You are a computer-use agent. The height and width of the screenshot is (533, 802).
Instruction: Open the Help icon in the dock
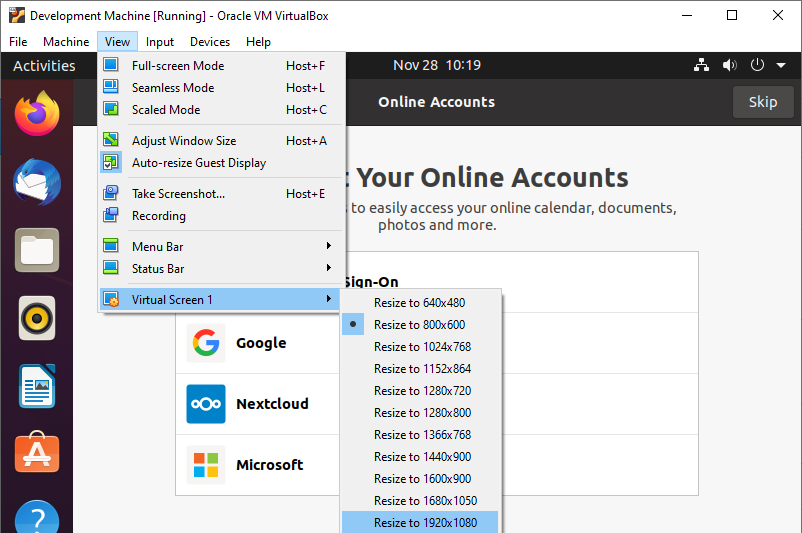[x=37, y=518]
